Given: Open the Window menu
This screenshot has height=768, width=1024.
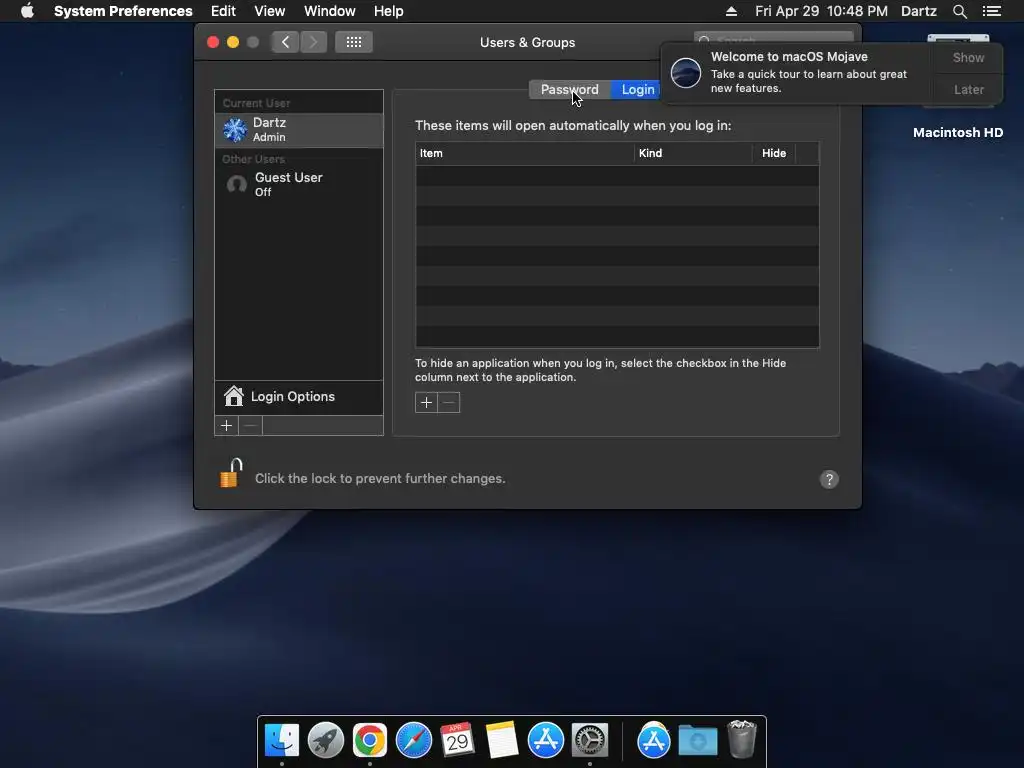Looking at the screenshot, I should pos(329,11).
